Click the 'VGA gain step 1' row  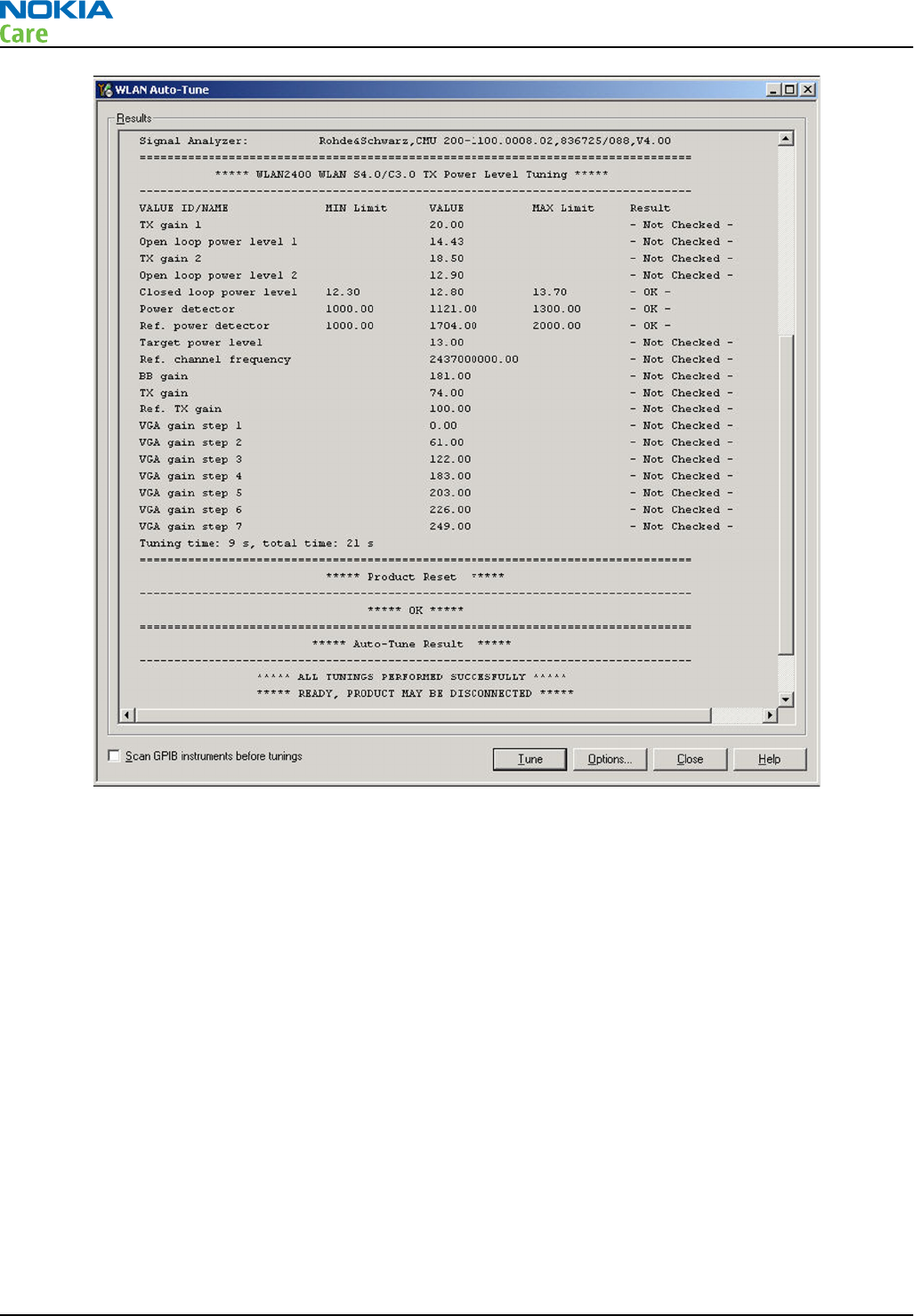[x=436, y=426]
